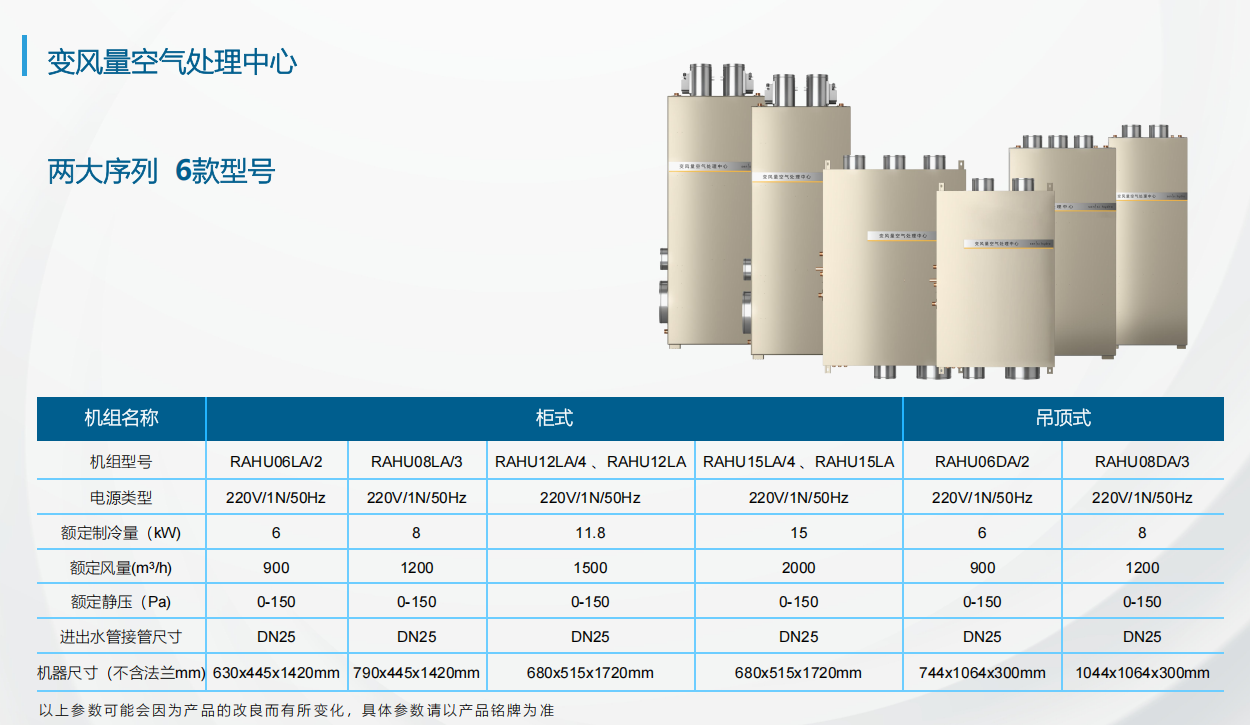
Task: Select the RAHU12LA/4 、RAHU12LA model cell
Action: pos(590,462)
